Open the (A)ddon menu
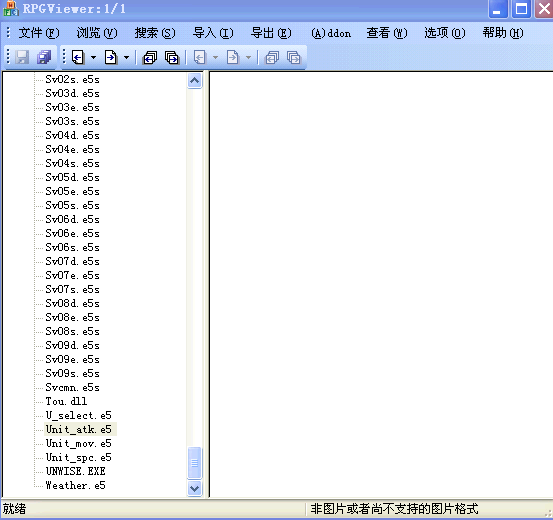 (331, 33)
